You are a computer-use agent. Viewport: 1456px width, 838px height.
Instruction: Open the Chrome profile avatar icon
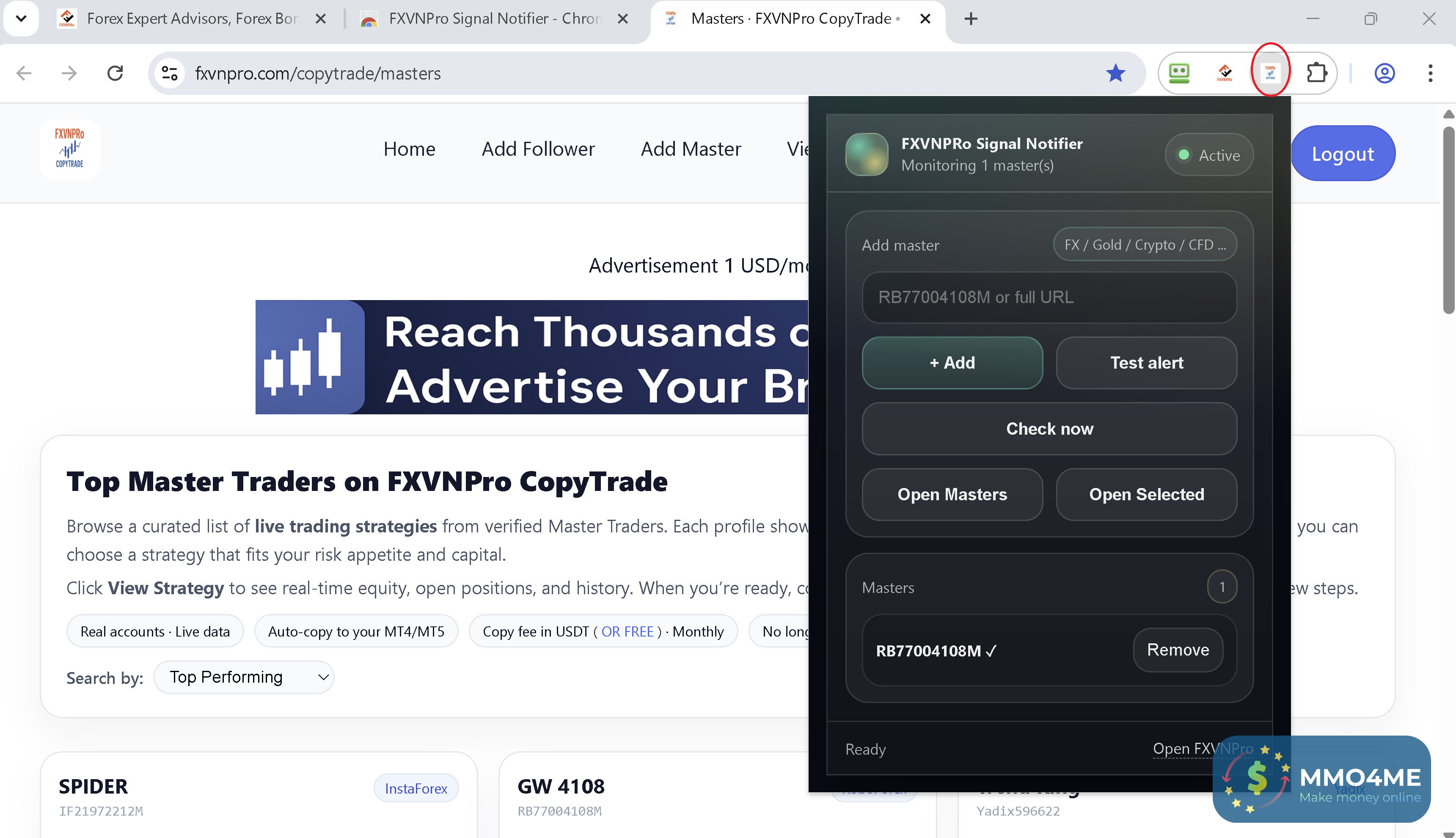1384,73
